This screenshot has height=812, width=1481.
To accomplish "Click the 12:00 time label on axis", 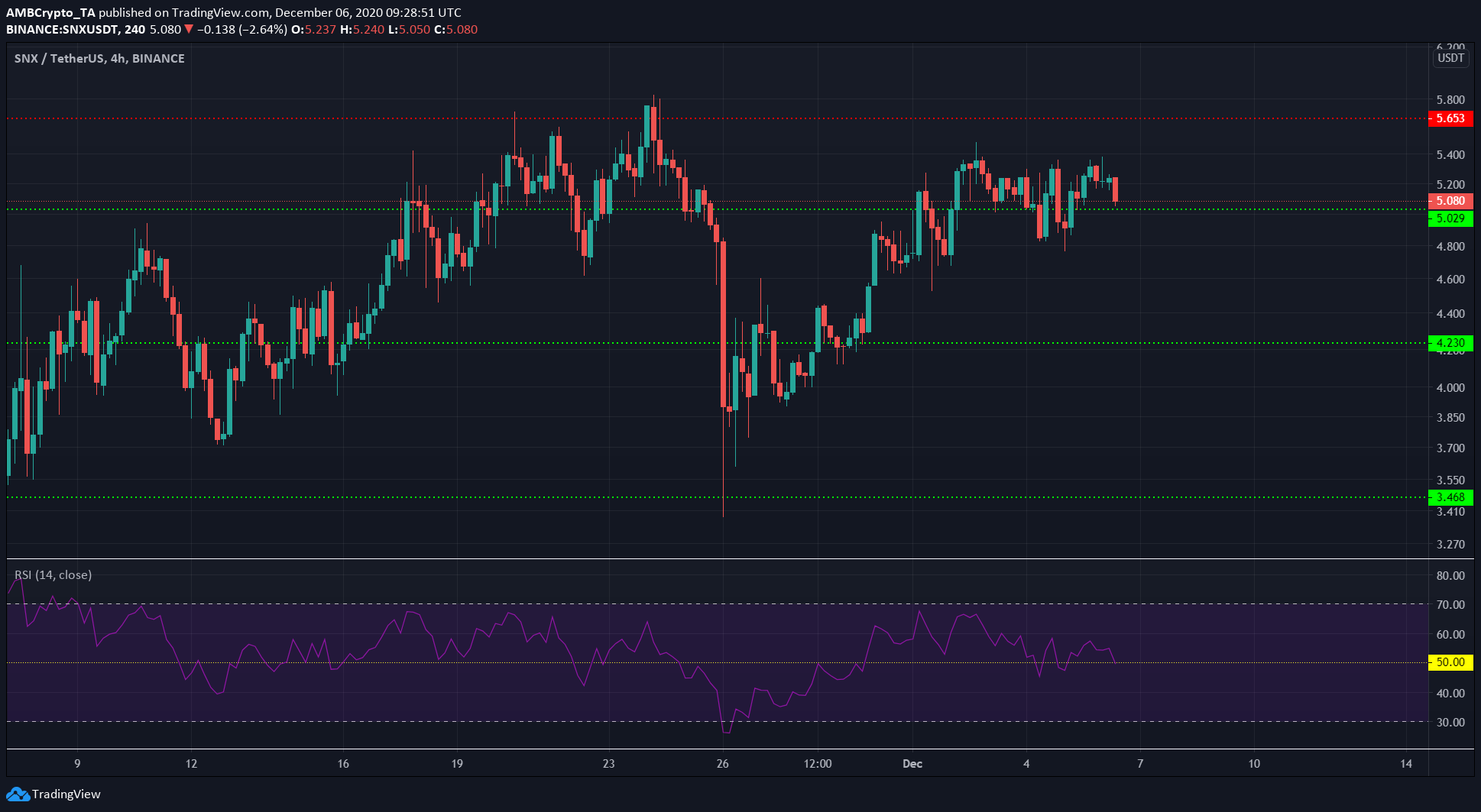I will (818, 764).
